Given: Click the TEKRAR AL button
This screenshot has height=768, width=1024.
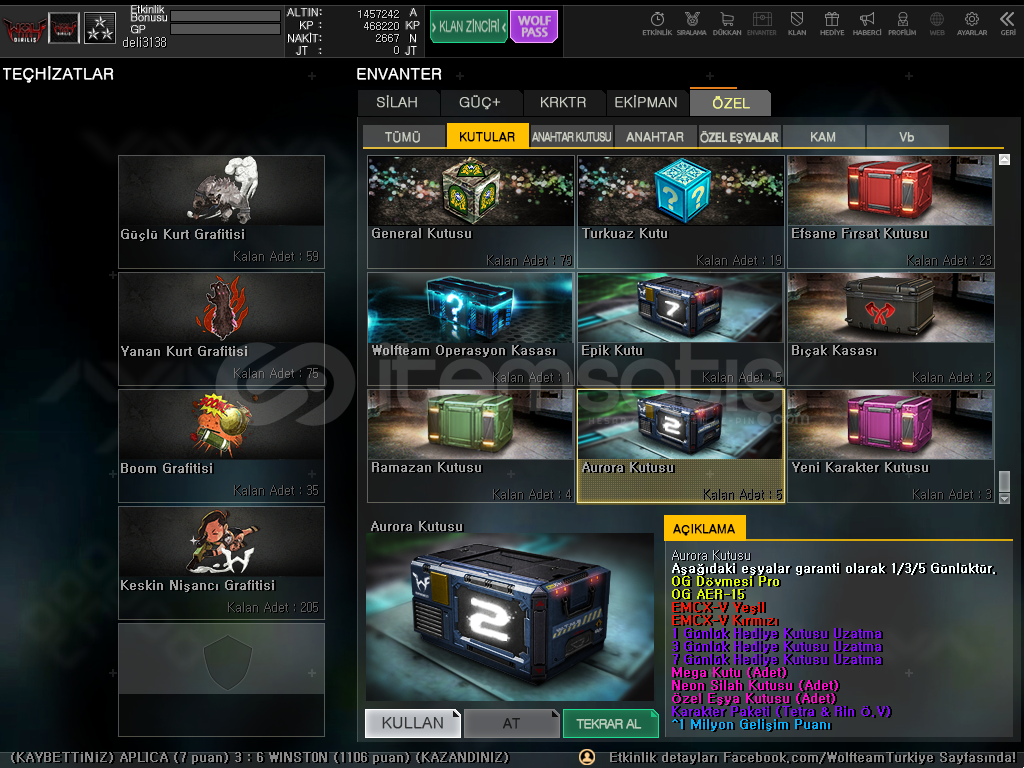Looking at the screenshot, I should tap(611, 723).
